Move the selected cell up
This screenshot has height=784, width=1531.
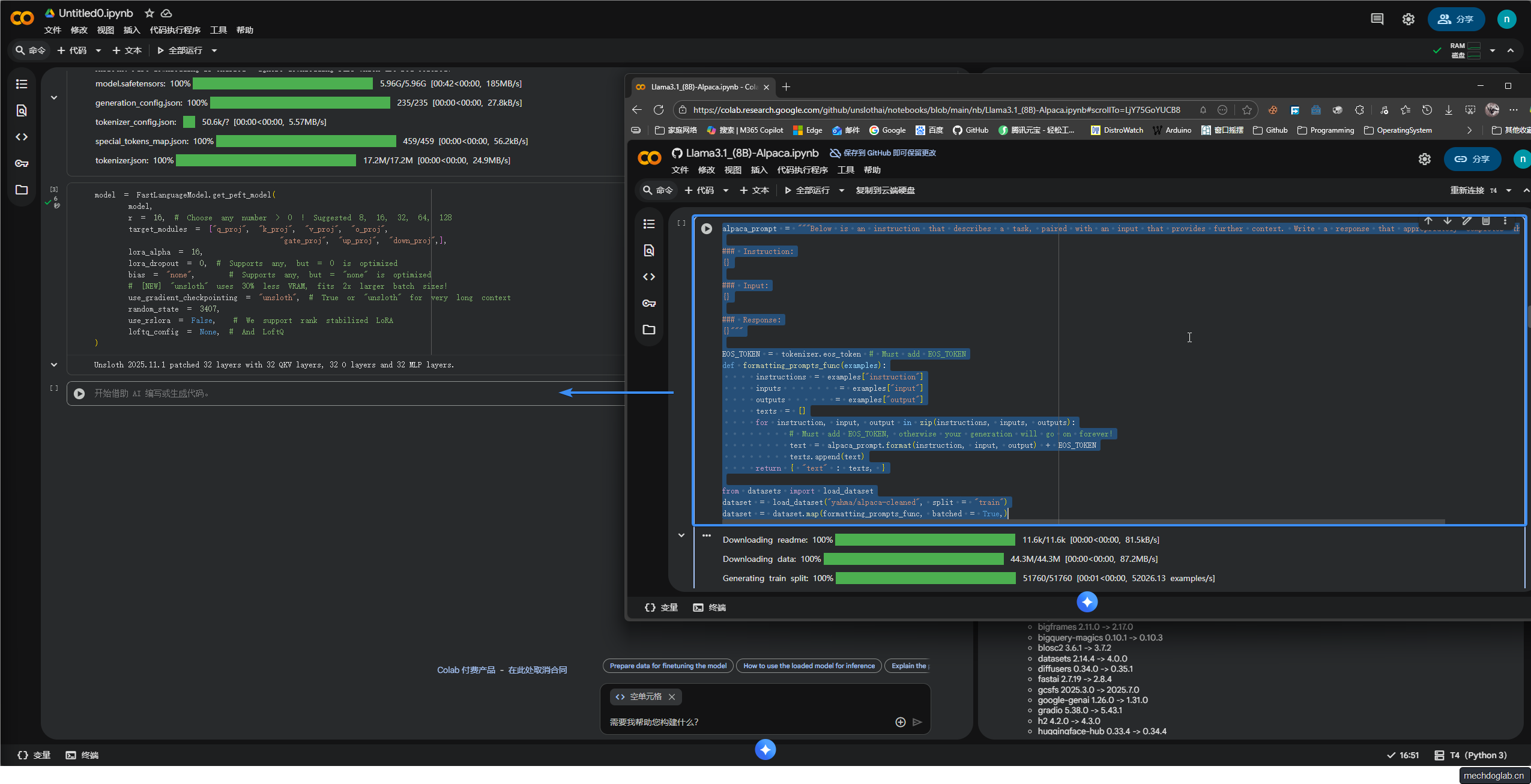pos(1428,221)
